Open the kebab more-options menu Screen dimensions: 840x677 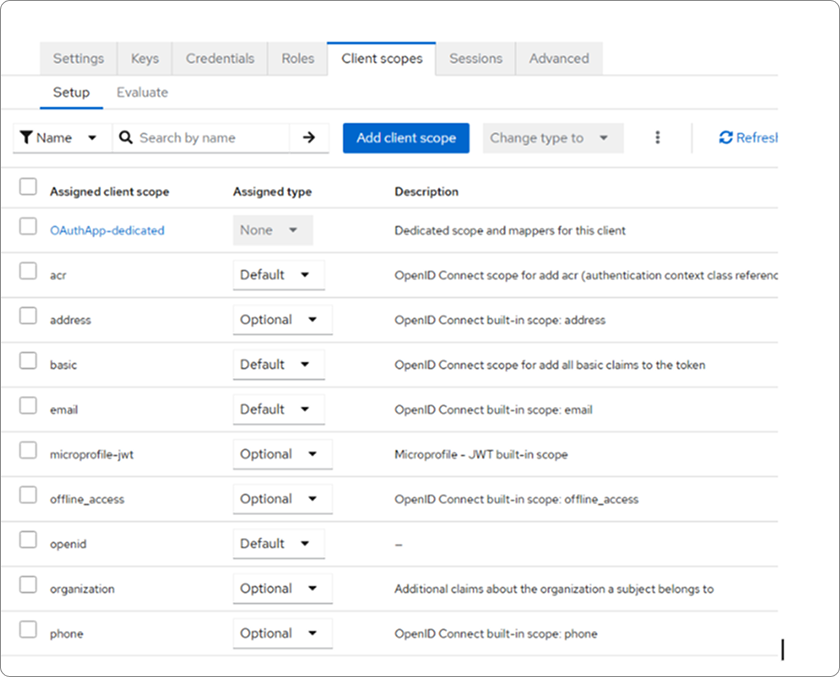pyautogui.click(x=657, y=138)
